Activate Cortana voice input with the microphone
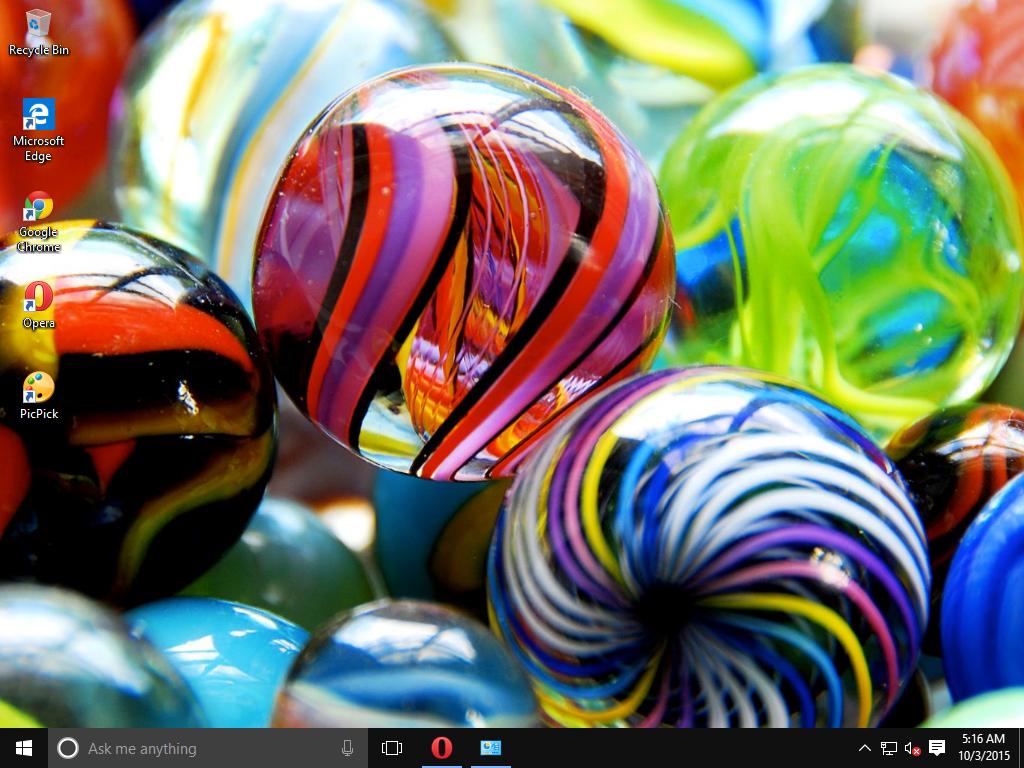The image size is (1024, 768). pyautogui.click(x=347, y=748)
